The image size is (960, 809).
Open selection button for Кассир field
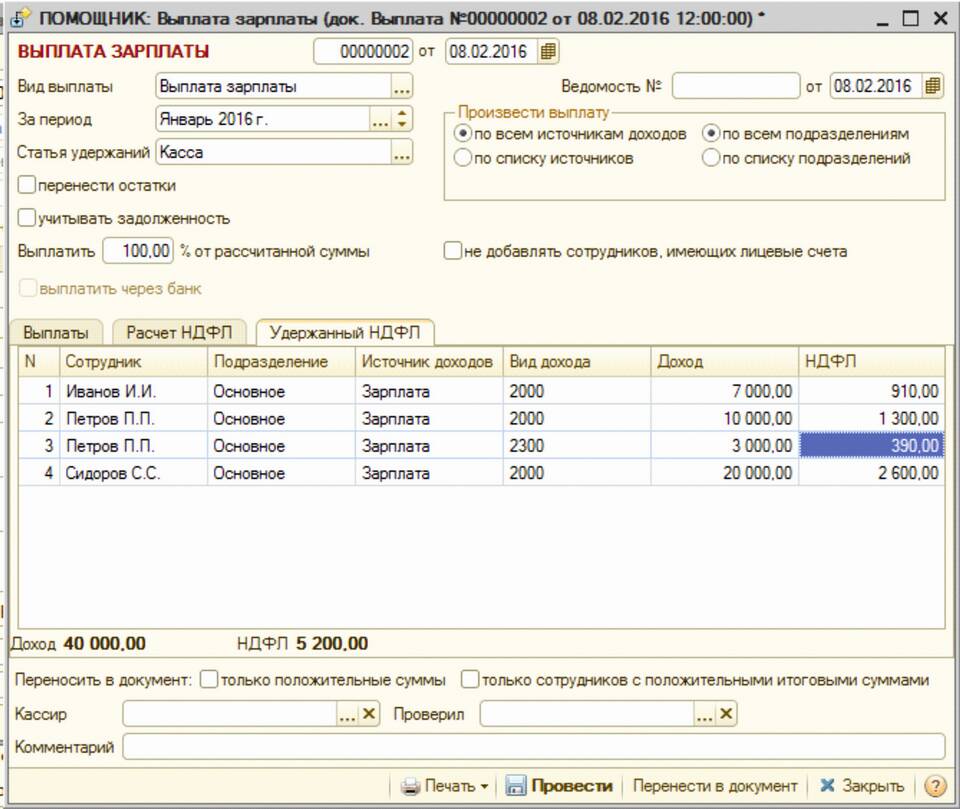coord(347,714)
